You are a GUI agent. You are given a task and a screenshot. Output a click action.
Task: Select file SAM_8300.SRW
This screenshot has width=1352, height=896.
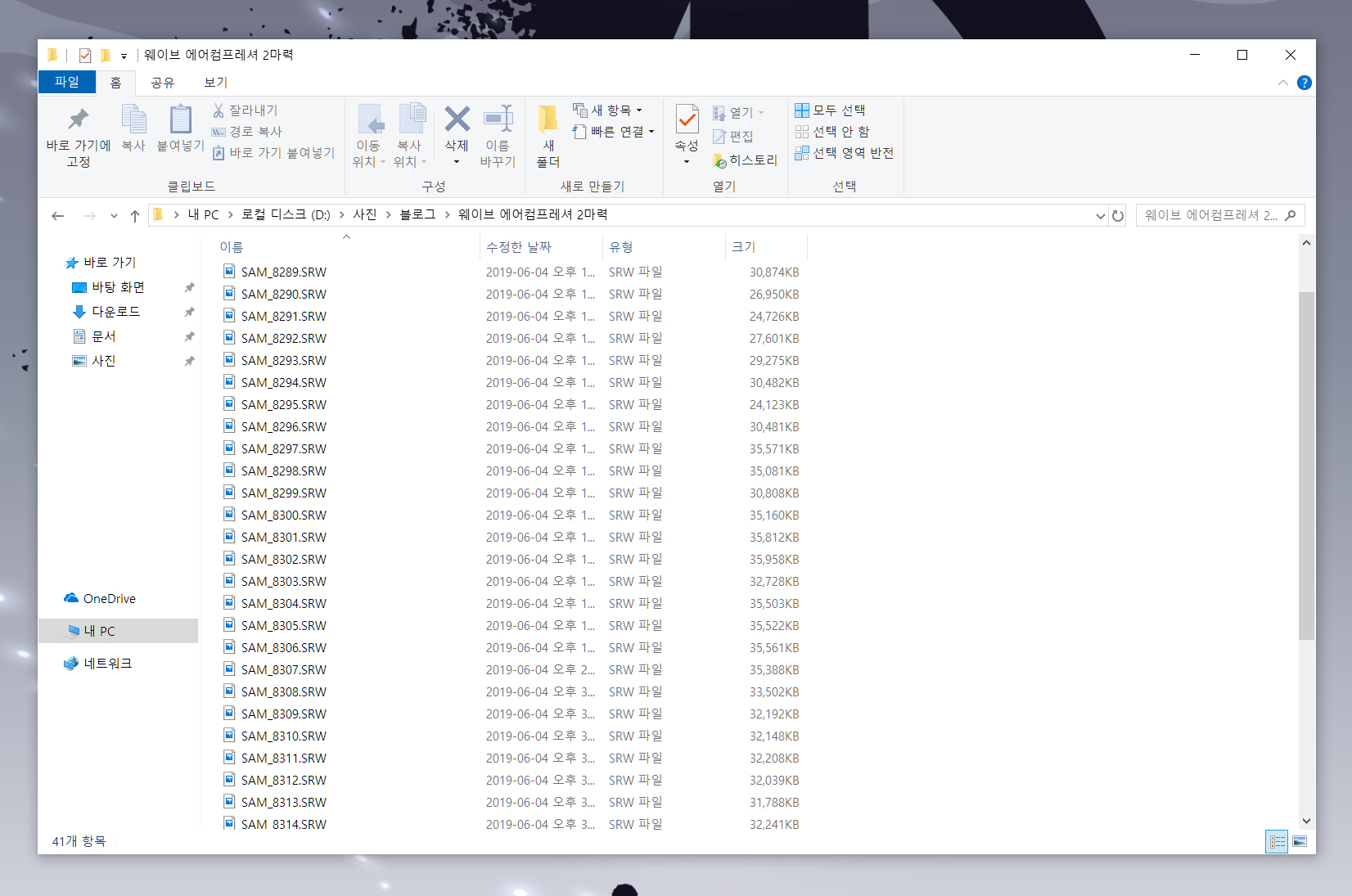click(x=283, y=516)
